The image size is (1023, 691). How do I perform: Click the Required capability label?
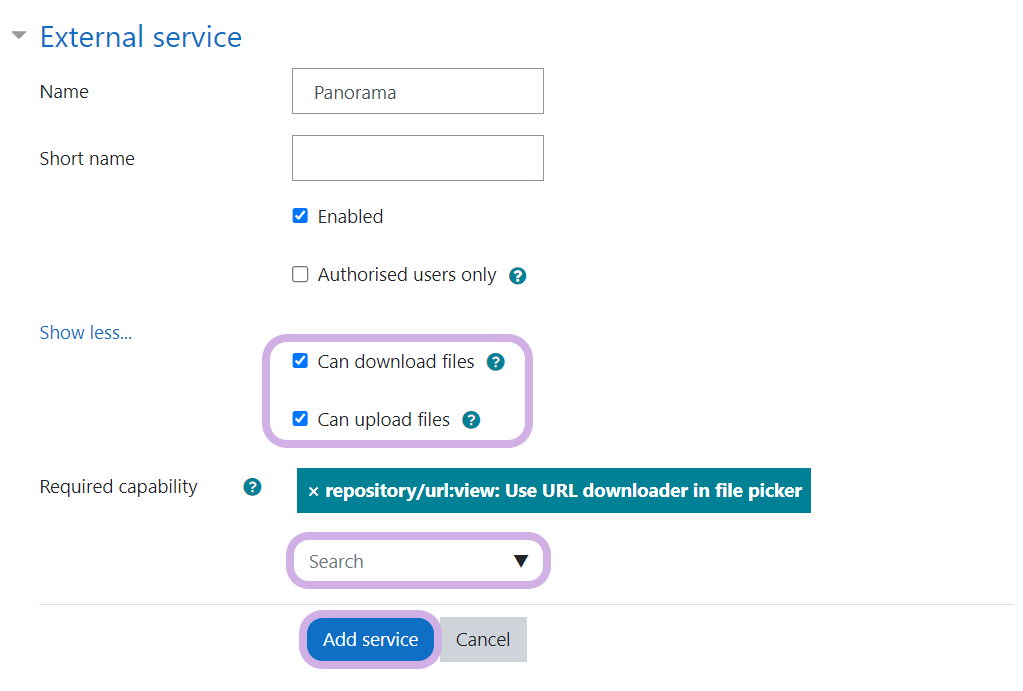point(118,487)
